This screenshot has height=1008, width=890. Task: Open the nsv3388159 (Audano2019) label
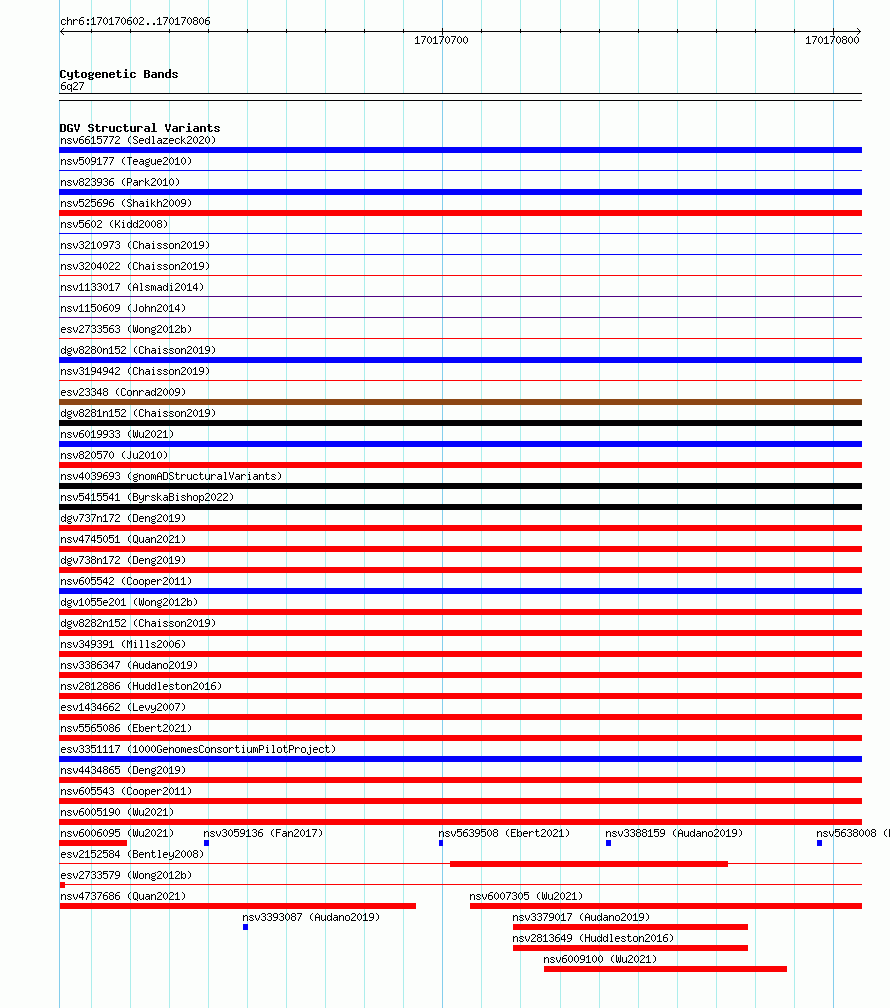click(x=674, y=833)
